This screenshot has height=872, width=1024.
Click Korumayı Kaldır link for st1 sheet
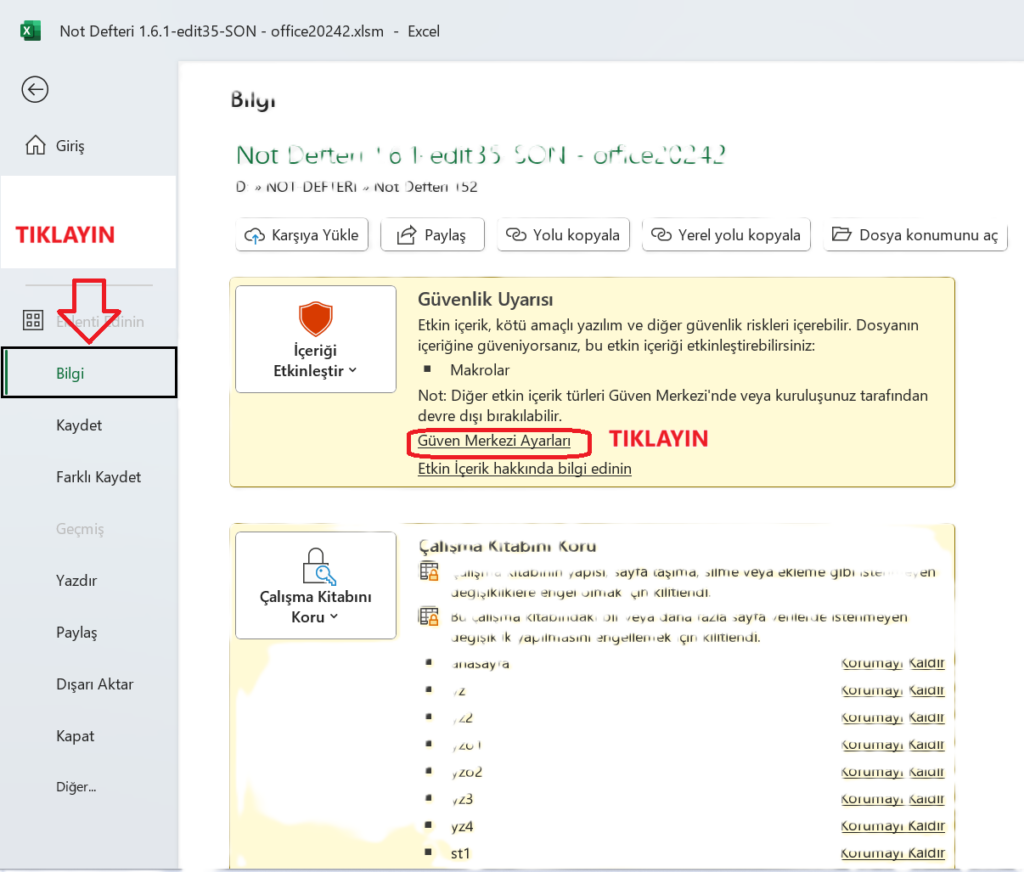(x=892, y=853)
